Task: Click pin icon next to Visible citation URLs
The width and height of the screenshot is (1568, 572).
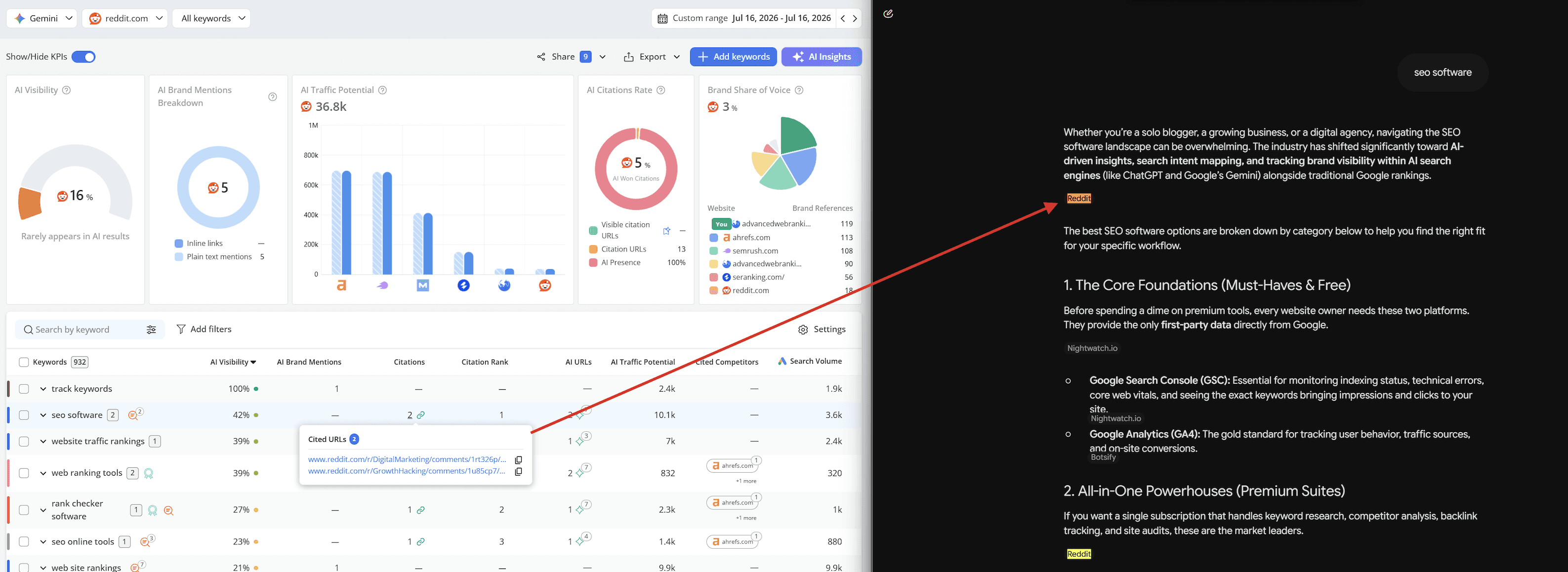Action: pos(666,231)
